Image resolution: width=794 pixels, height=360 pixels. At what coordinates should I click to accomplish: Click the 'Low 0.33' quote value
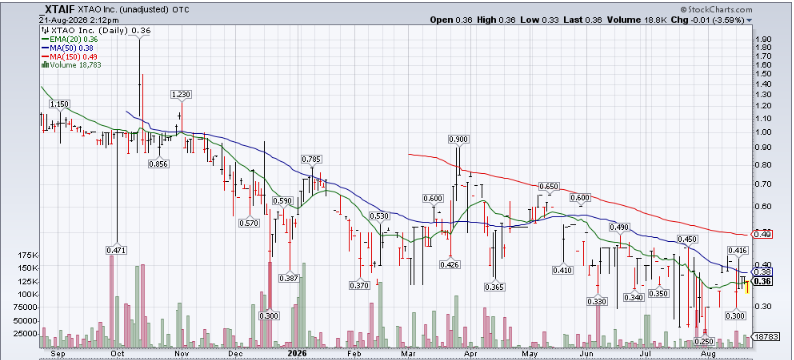coord(541,20)
